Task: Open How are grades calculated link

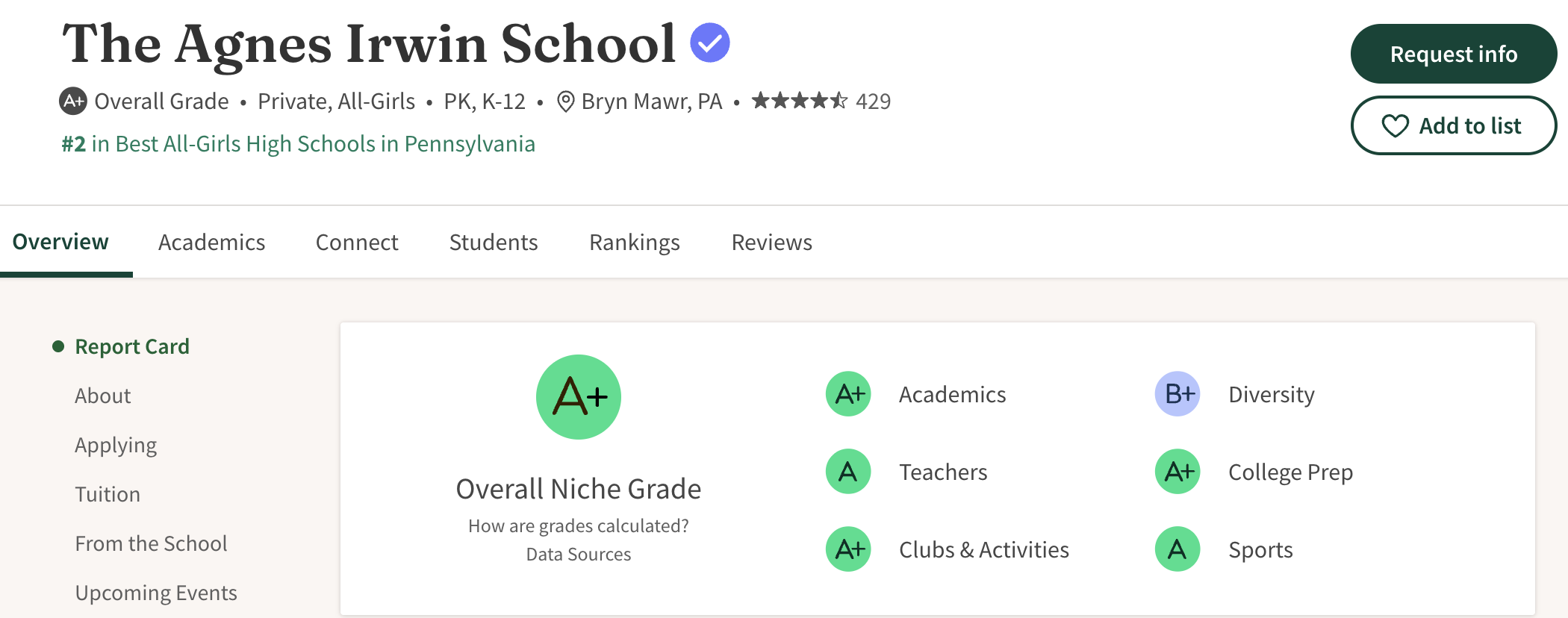Action: [x=579, y=526]
